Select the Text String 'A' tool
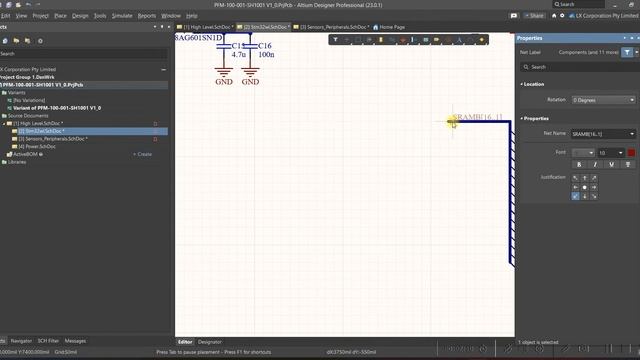 tap(459, 40)
